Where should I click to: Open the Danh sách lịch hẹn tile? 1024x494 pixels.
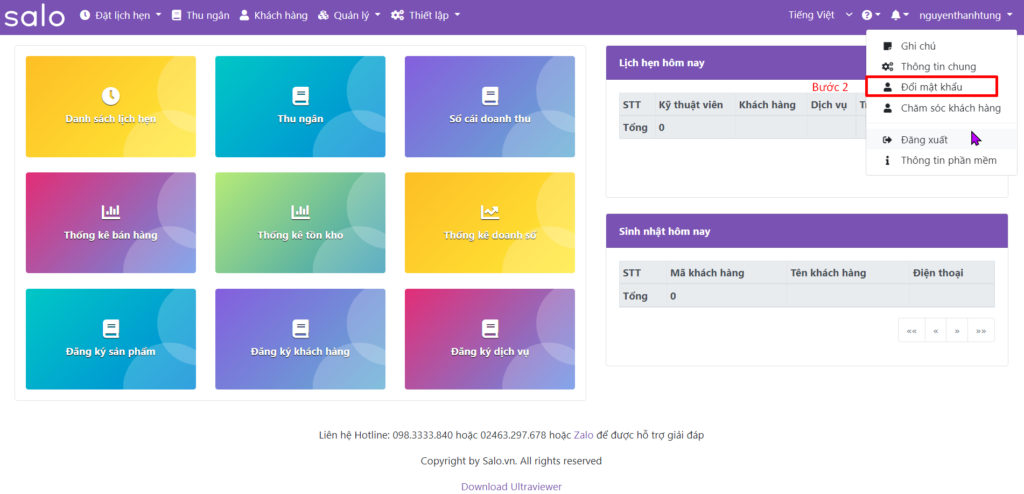click(110, 107)
